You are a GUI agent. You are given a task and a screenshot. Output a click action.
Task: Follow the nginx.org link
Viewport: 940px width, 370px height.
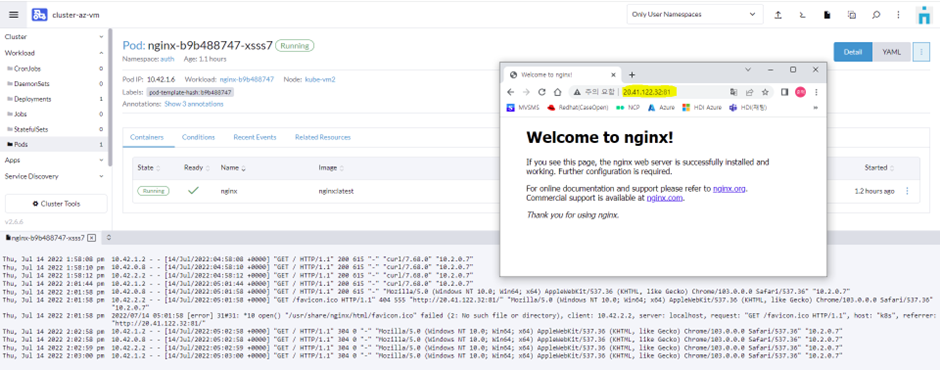(730, 189)
